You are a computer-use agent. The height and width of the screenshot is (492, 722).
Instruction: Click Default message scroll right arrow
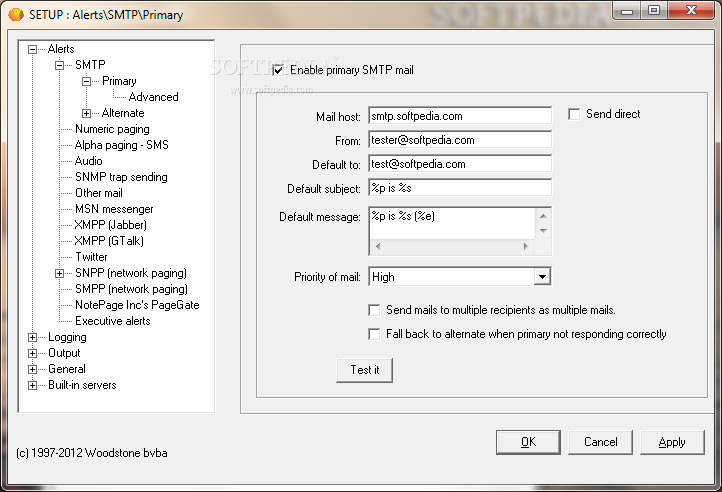click(526, 246)
